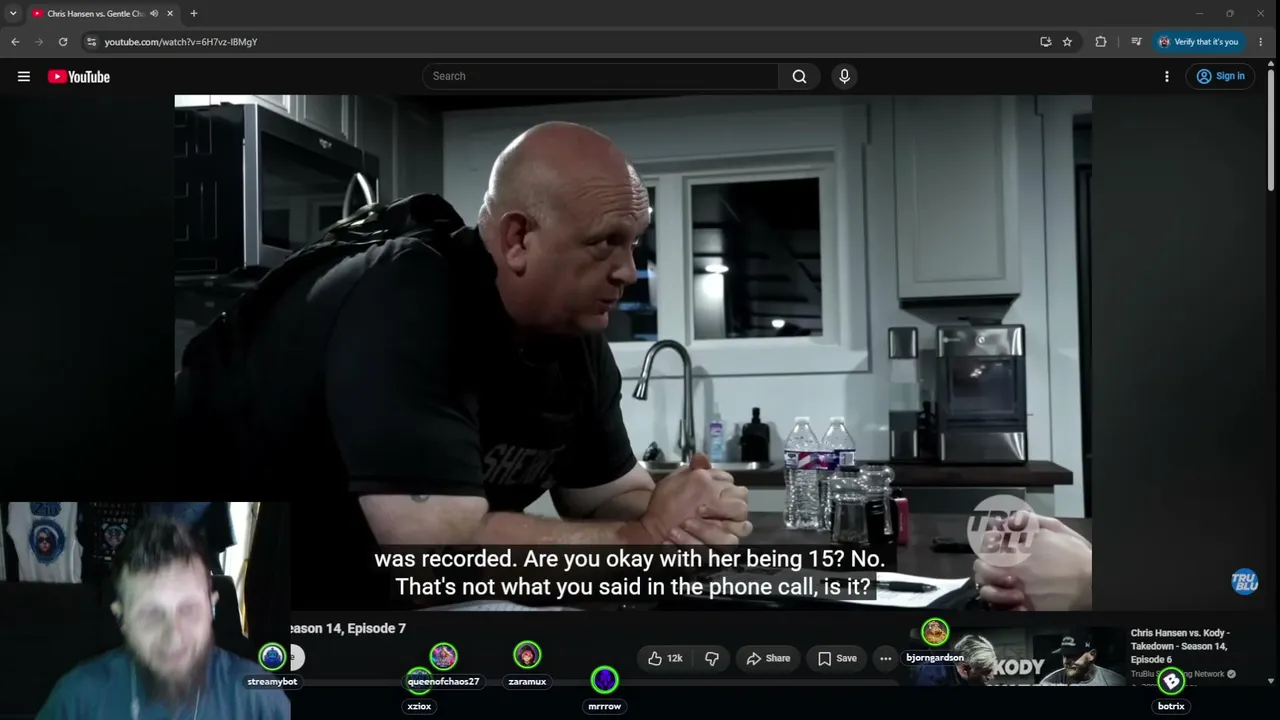
Task: Click the zaramux avatar
Action: point(527,655)
